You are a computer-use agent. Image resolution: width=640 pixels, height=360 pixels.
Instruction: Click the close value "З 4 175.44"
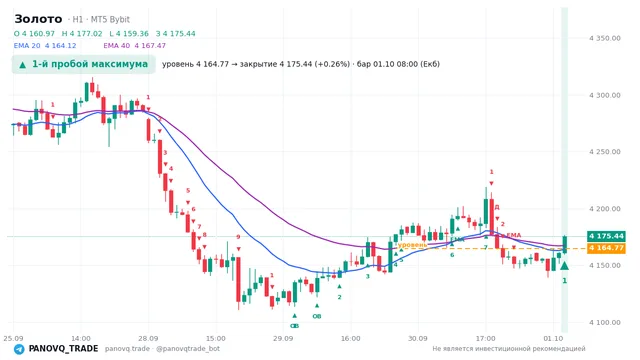(176, 33)
